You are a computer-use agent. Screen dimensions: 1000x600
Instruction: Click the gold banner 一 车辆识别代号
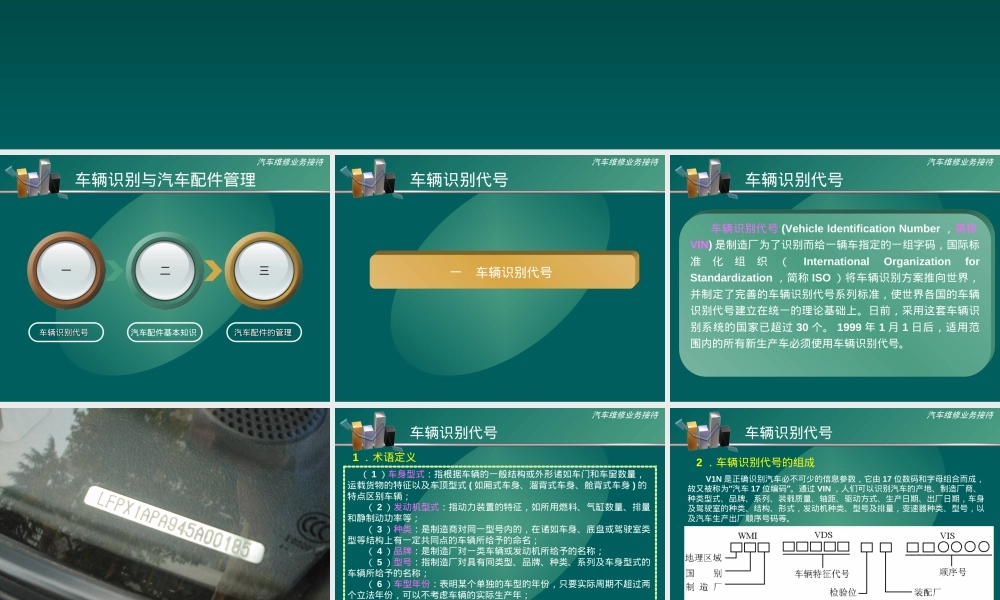504,271
